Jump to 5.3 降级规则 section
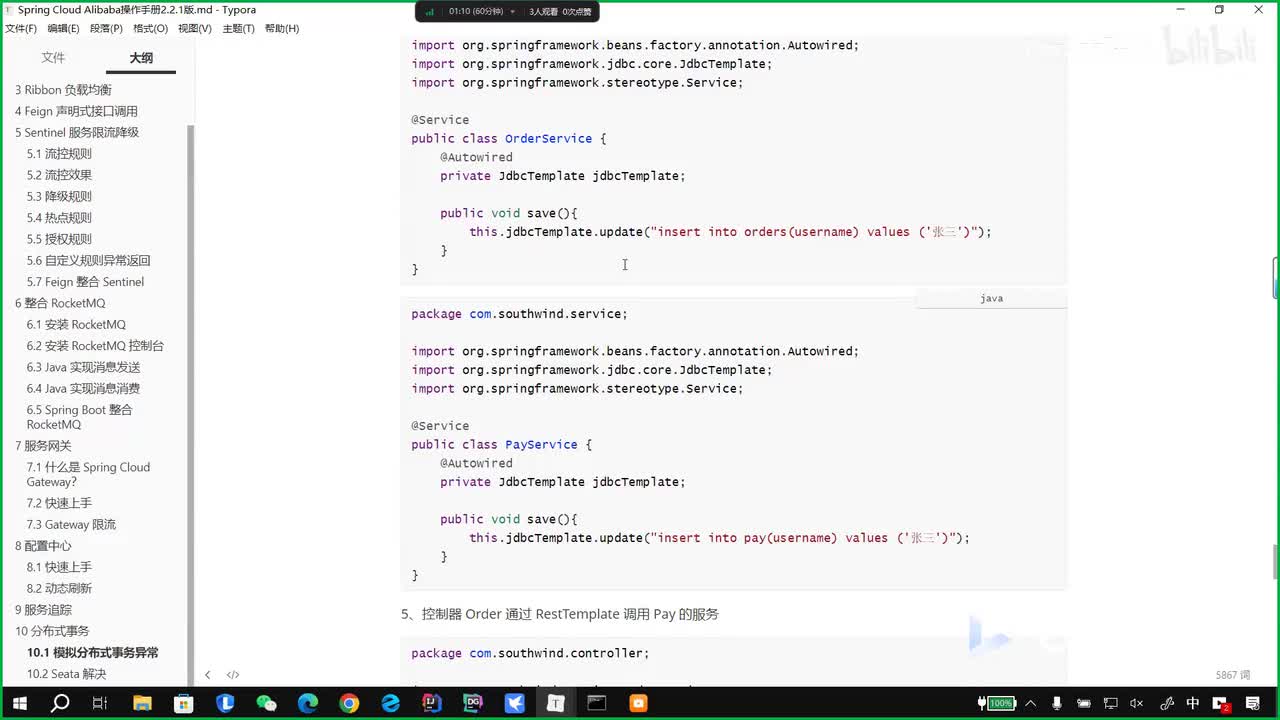 pyautogui.click(x=59, y=196)
